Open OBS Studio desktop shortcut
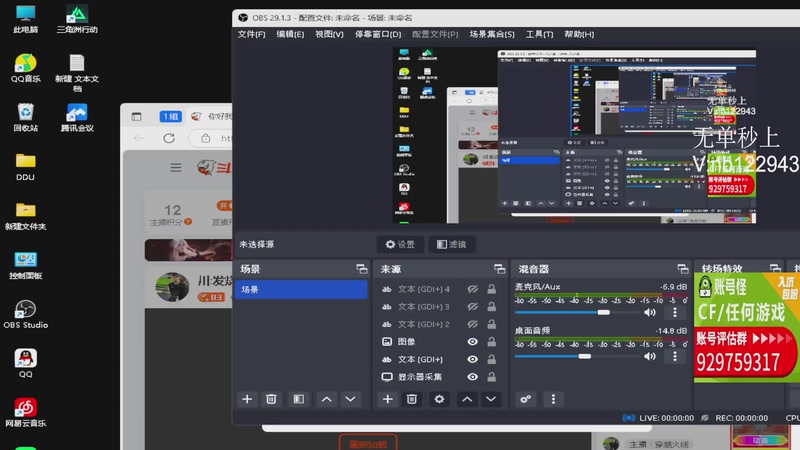Viewport: 800px width, 450px height. pyautogui.click(x=26, y=314)
